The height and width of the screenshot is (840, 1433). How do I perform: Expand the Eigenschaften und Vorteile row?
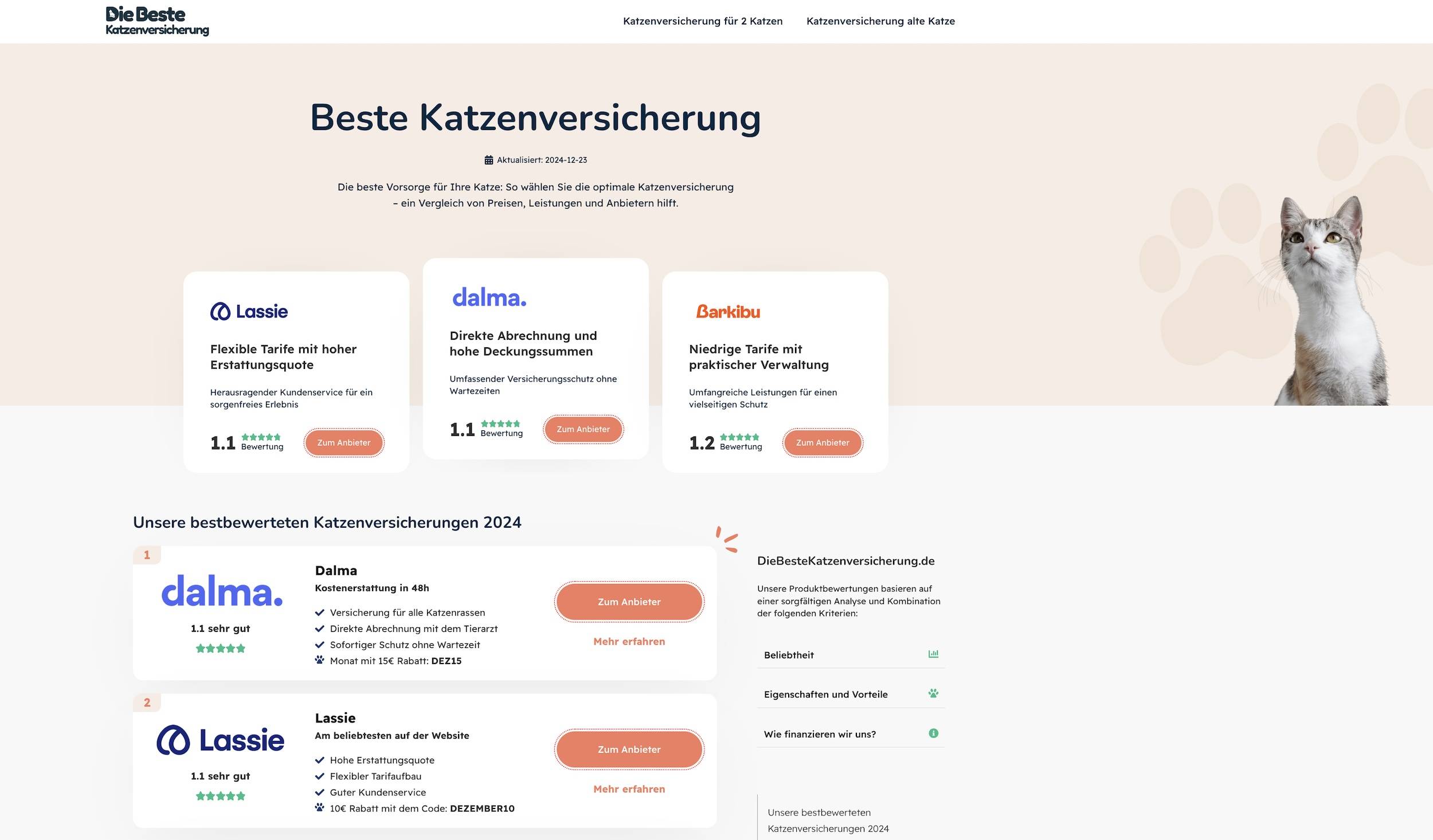click(851, 694)
